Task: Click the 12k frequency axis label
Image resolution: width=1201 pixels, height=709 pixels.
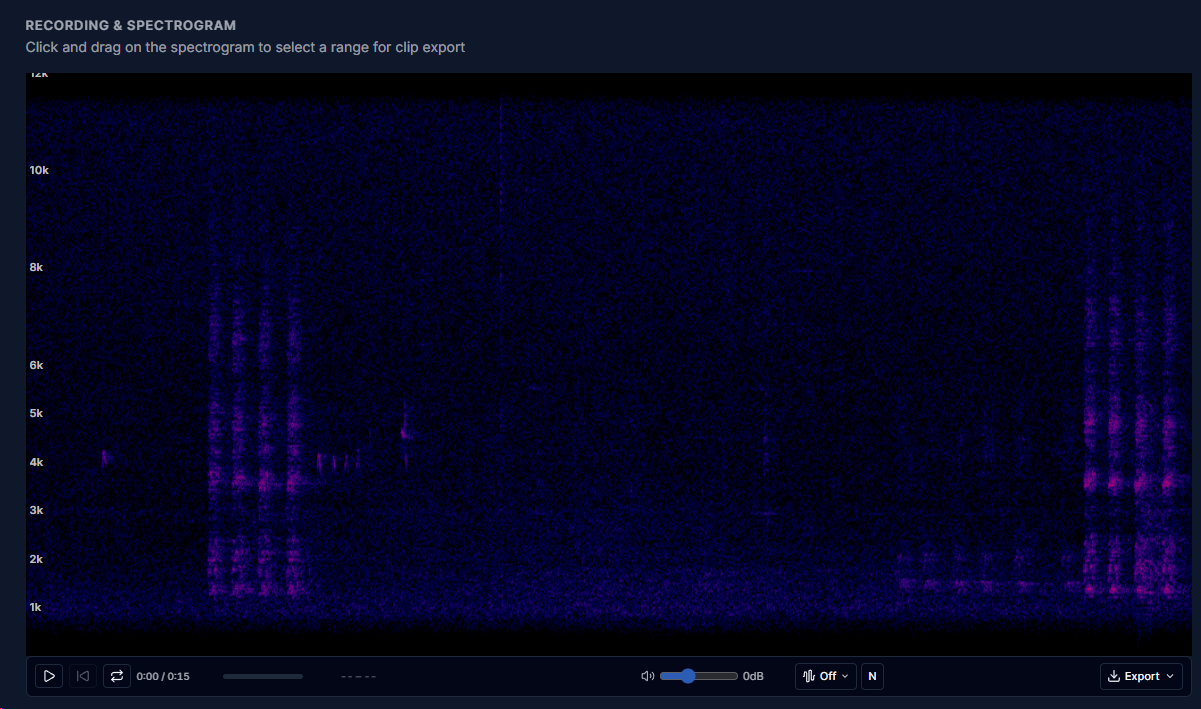Action: pos(38,75)
